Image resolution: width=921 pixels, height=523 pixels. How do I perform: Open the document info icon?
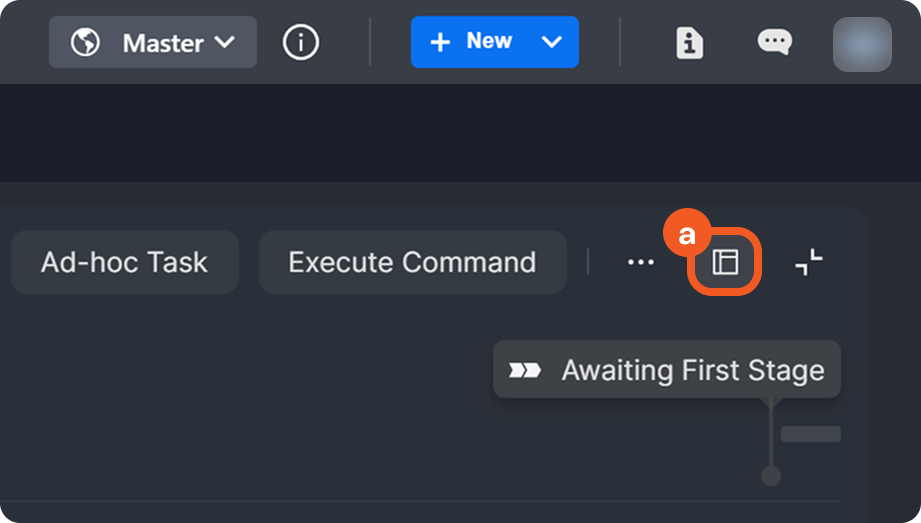point(690,43)
